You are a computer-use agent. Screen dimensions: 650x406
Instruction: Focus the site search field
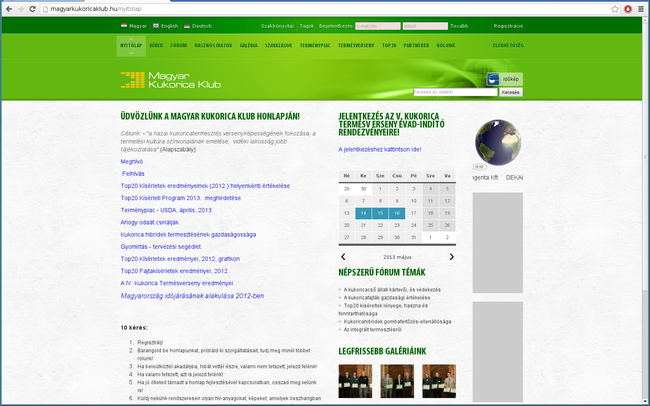click(x=455, y=92)
